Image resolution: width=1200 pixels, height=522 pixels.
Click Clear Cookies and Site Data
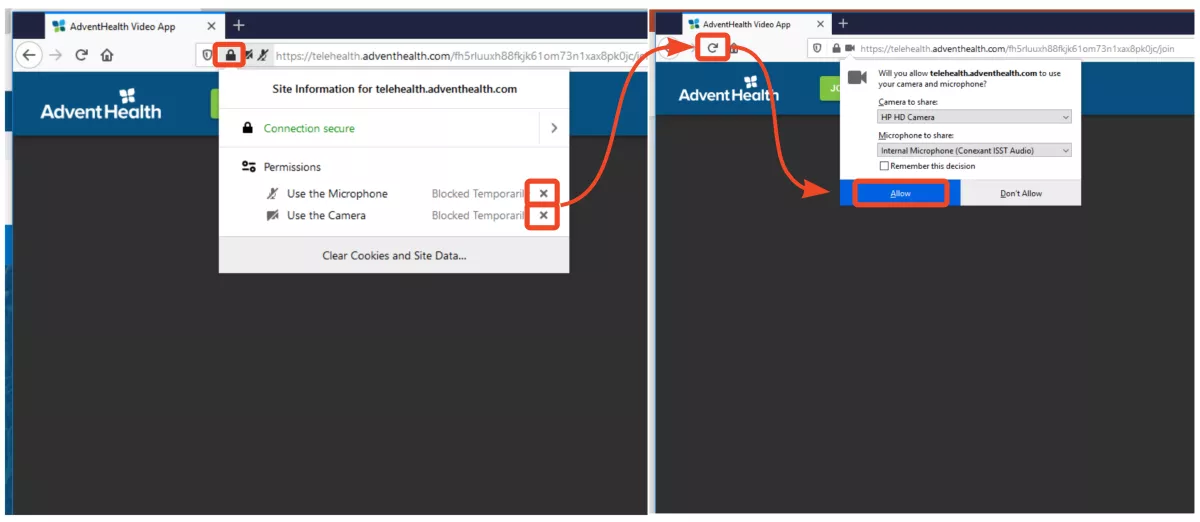(394, 256)
